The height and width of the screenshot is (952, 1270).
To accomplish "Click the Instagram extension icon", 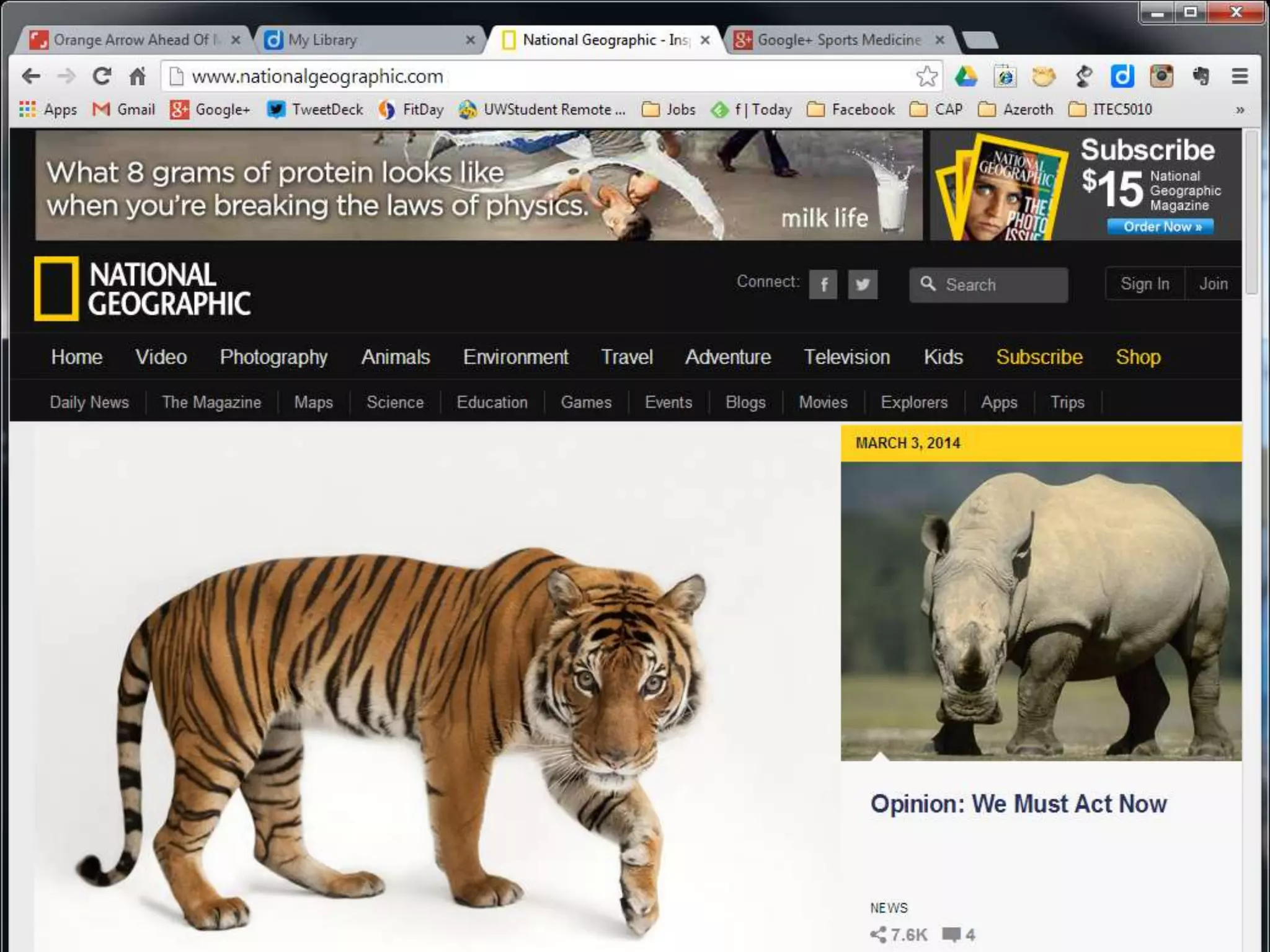I will (1161, 76).
